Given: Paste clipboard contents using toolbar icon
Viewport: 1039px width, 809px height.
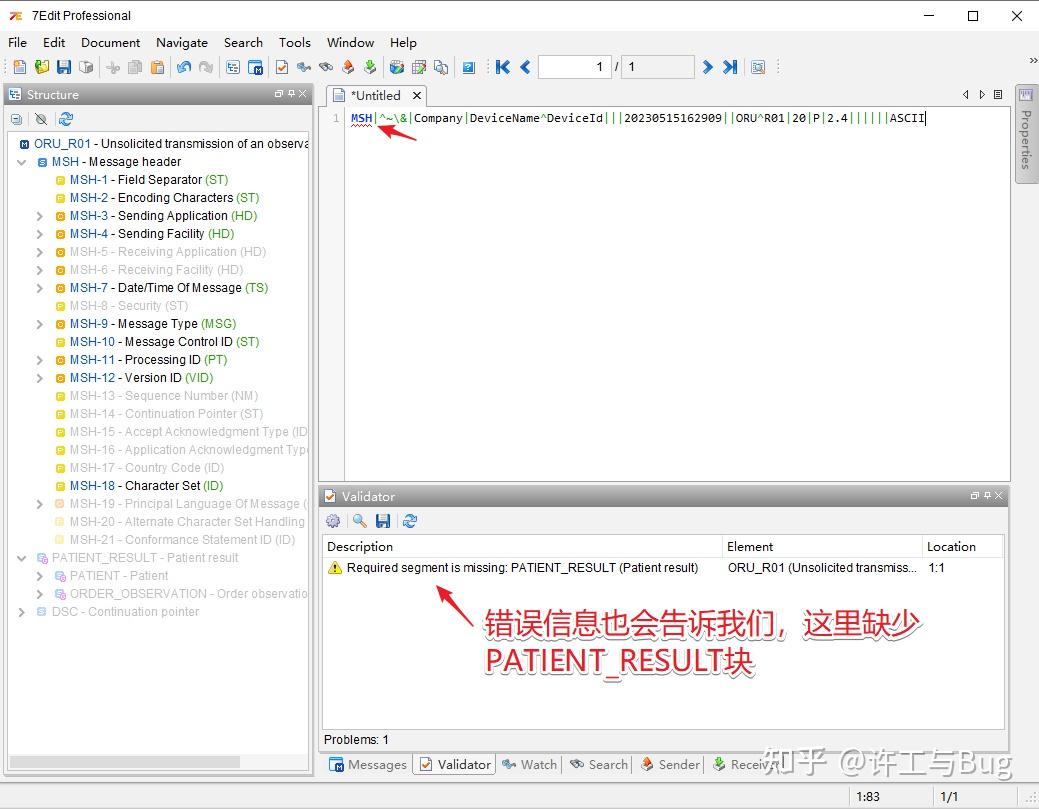Looking at the screenshot, I should coord(159,66).
